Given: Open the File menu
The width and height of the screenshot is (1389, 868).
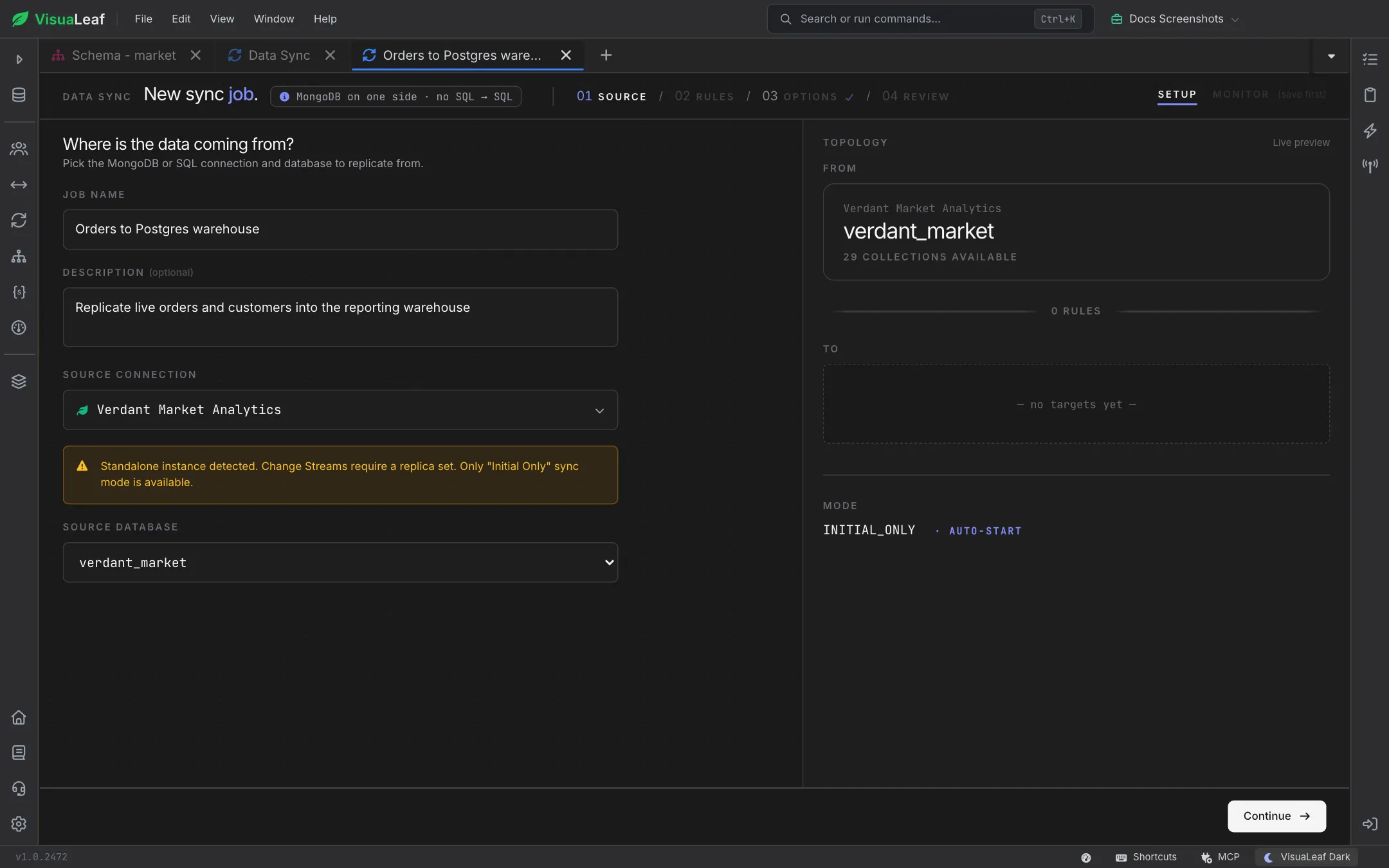Looking at the screenshot, I should (143, 19).
